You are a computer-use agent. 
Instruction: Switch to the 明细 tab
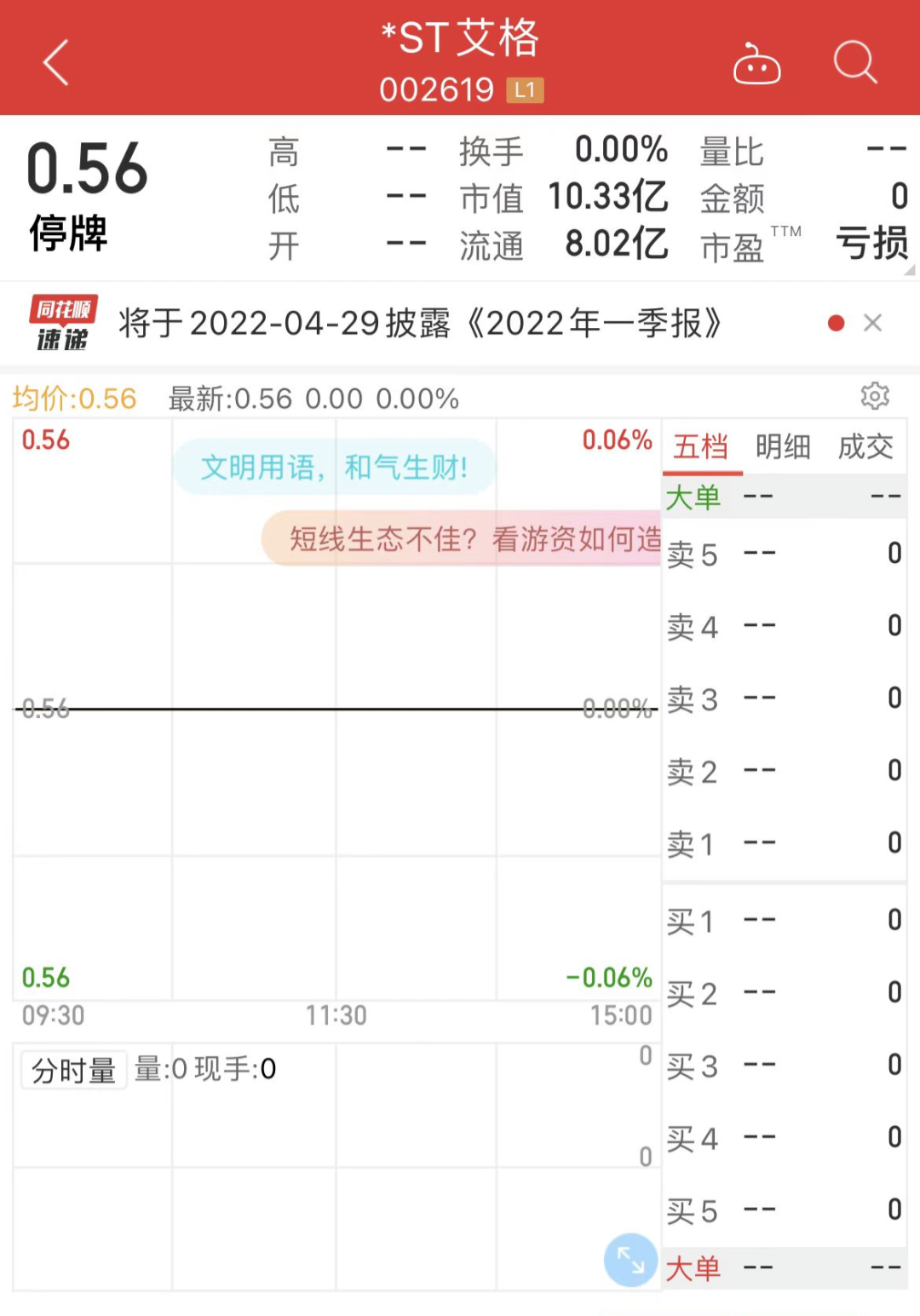tap(783, 446)
